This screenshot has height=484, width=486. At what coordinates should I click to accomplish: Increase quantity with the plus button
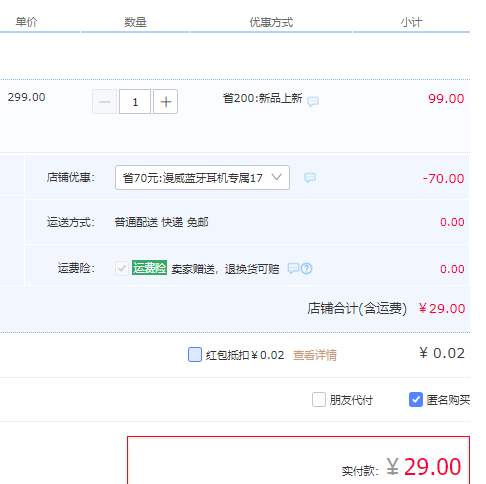[165, 102]
